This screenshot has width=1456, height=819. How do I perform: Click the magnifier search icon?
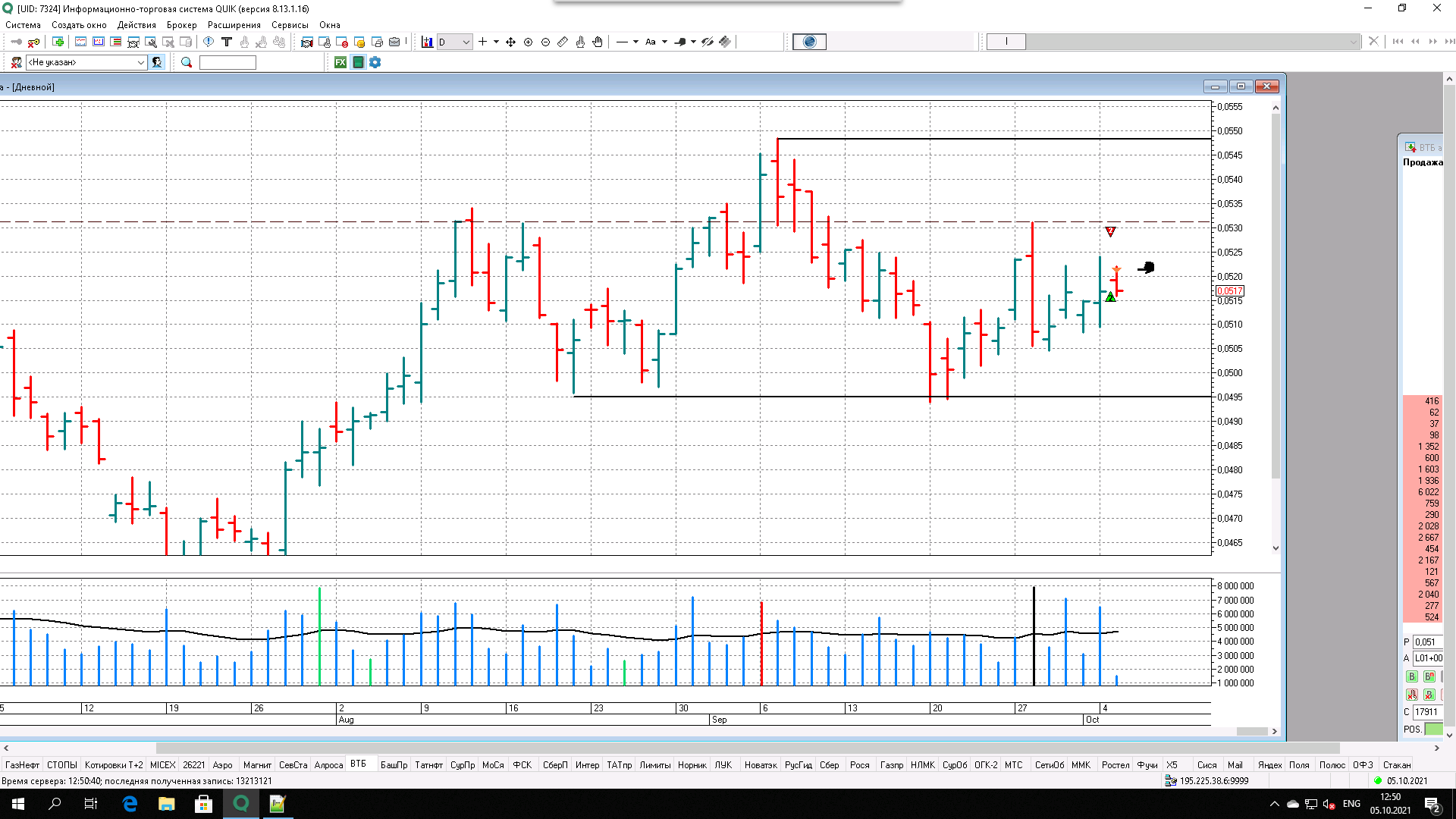pyautogui.click(x=187, y=62)
